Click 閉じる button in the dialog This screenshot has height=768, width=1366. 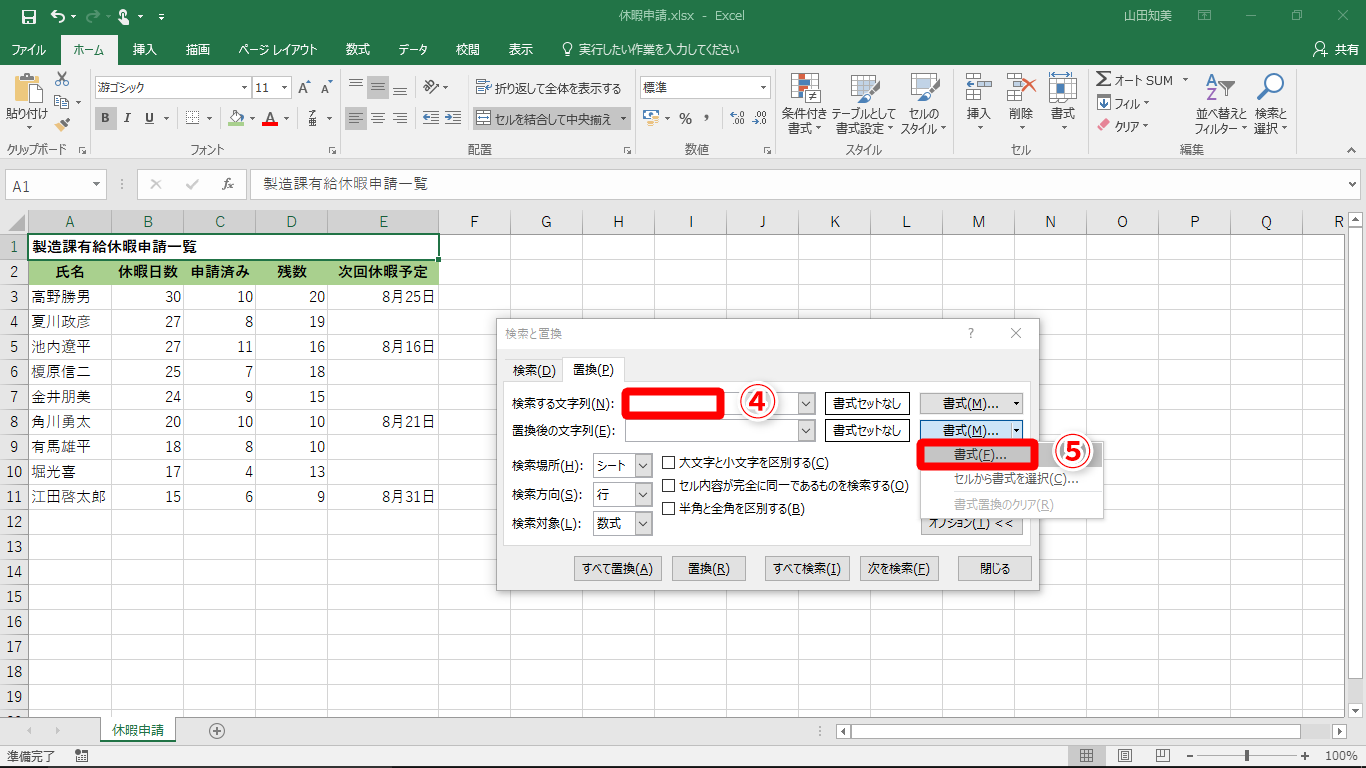(x=994, y=569)
